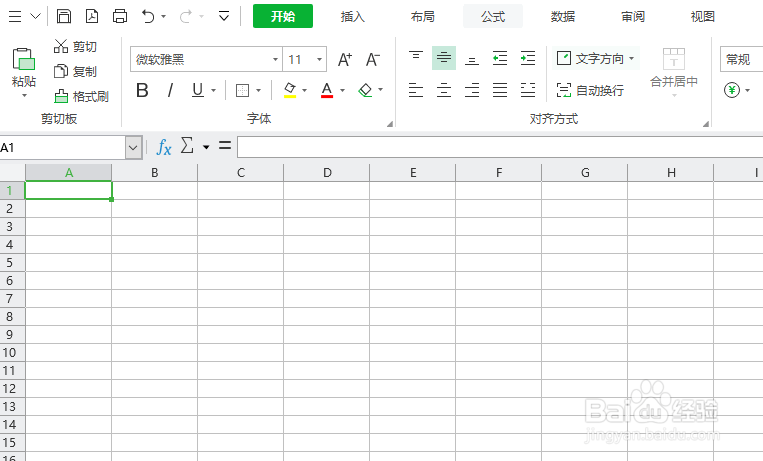This screenshot has width=763, height=461.
Task: Open the font size 11 dropdown
Action: tap(319, 59)
